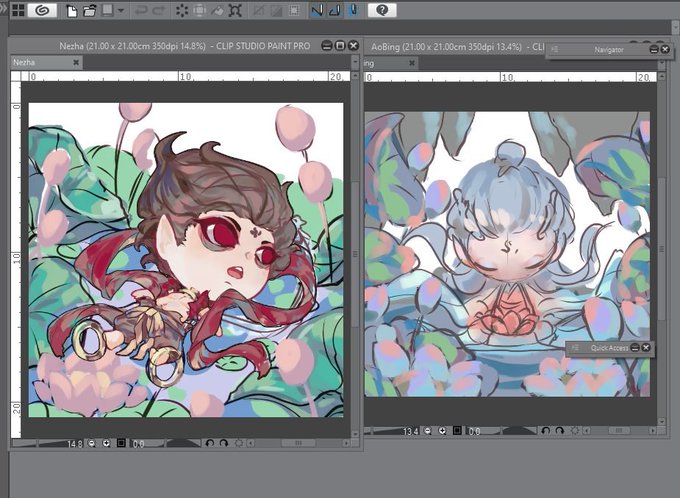The width and height of the screenshot is (680, 498).
Task: Click the AoBing window title bar text
Action: point(458,47)
